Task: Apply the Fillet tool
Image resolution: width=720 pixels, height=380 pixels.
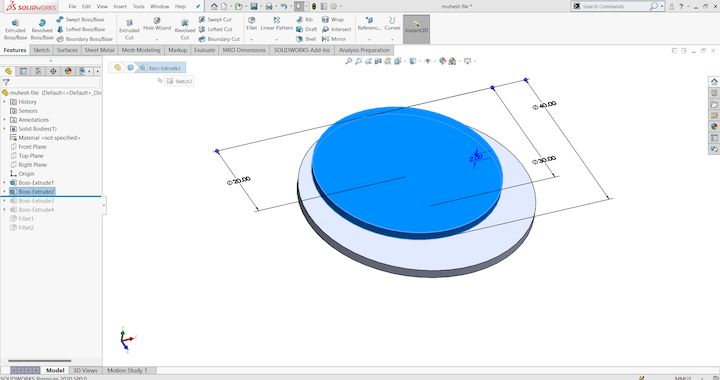Action: (x=251, y=24)
